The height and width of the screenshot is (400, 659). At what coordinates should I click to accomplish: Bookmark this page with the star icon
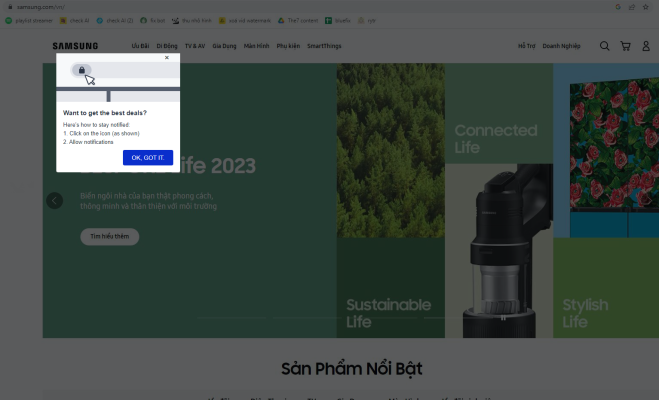(x=646, y=7)
